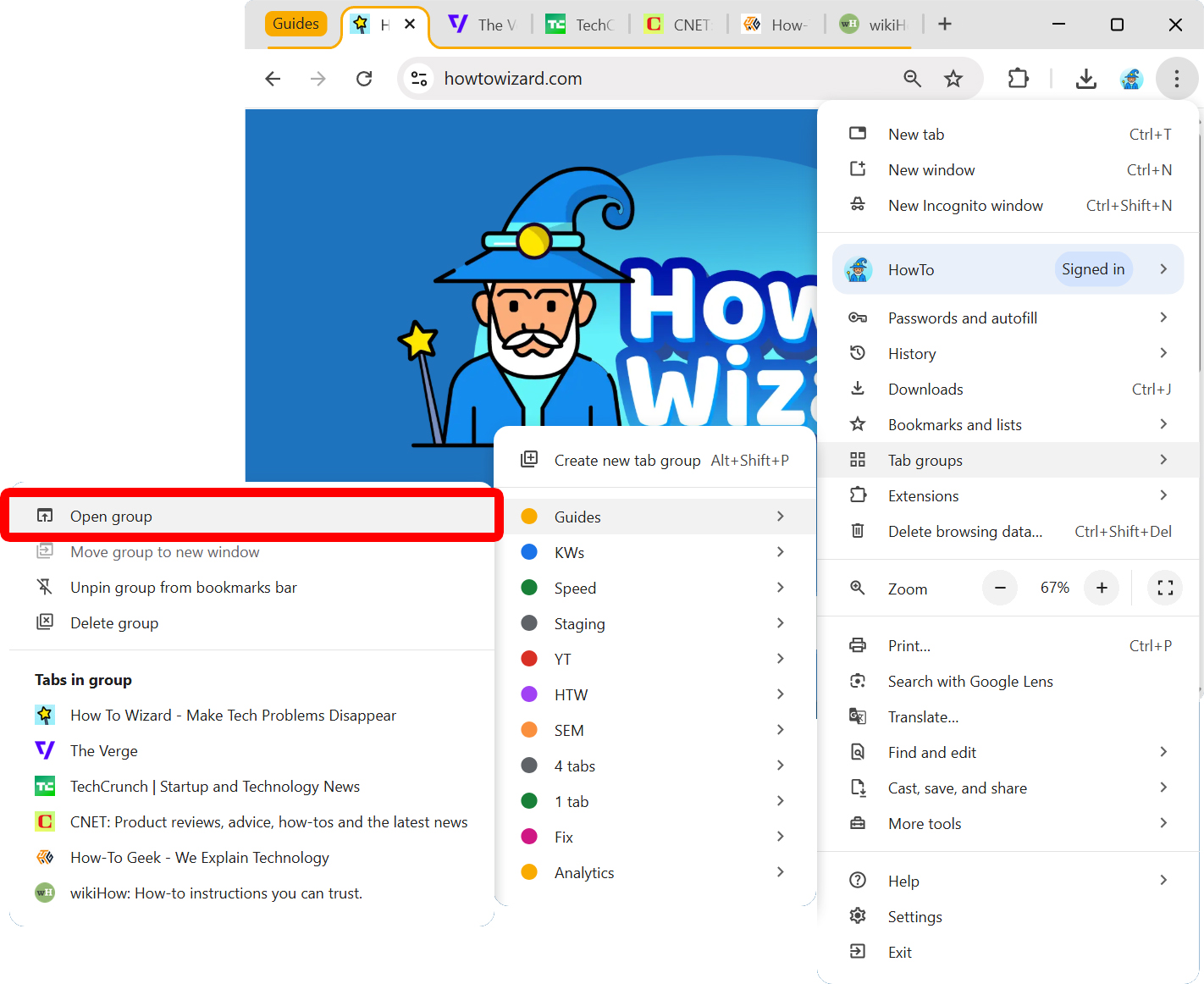This screenshot has height=984, width=1204.
Task: Click the Search with Google Lens icon
Action: pyautogui.click(x=858, y=681)
